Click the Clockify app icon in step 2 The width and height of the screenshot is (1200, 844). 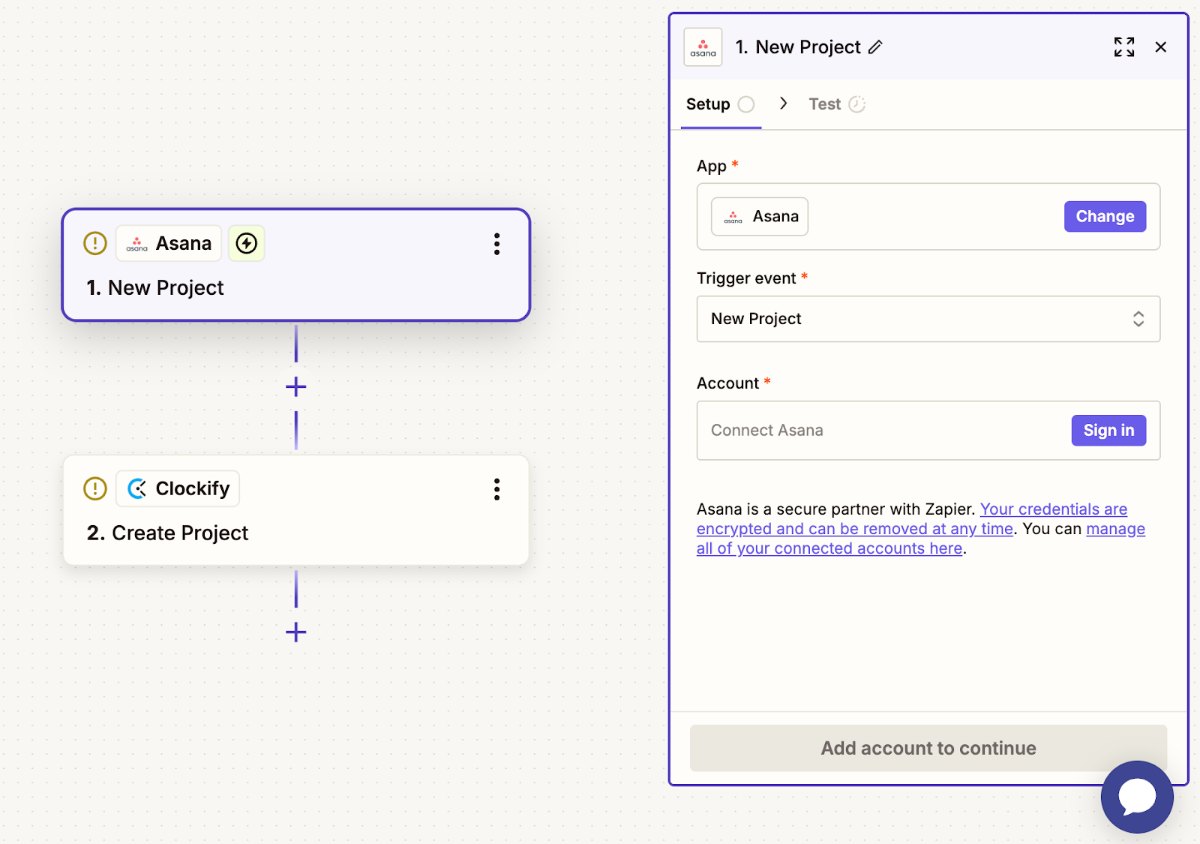[135, 488]
